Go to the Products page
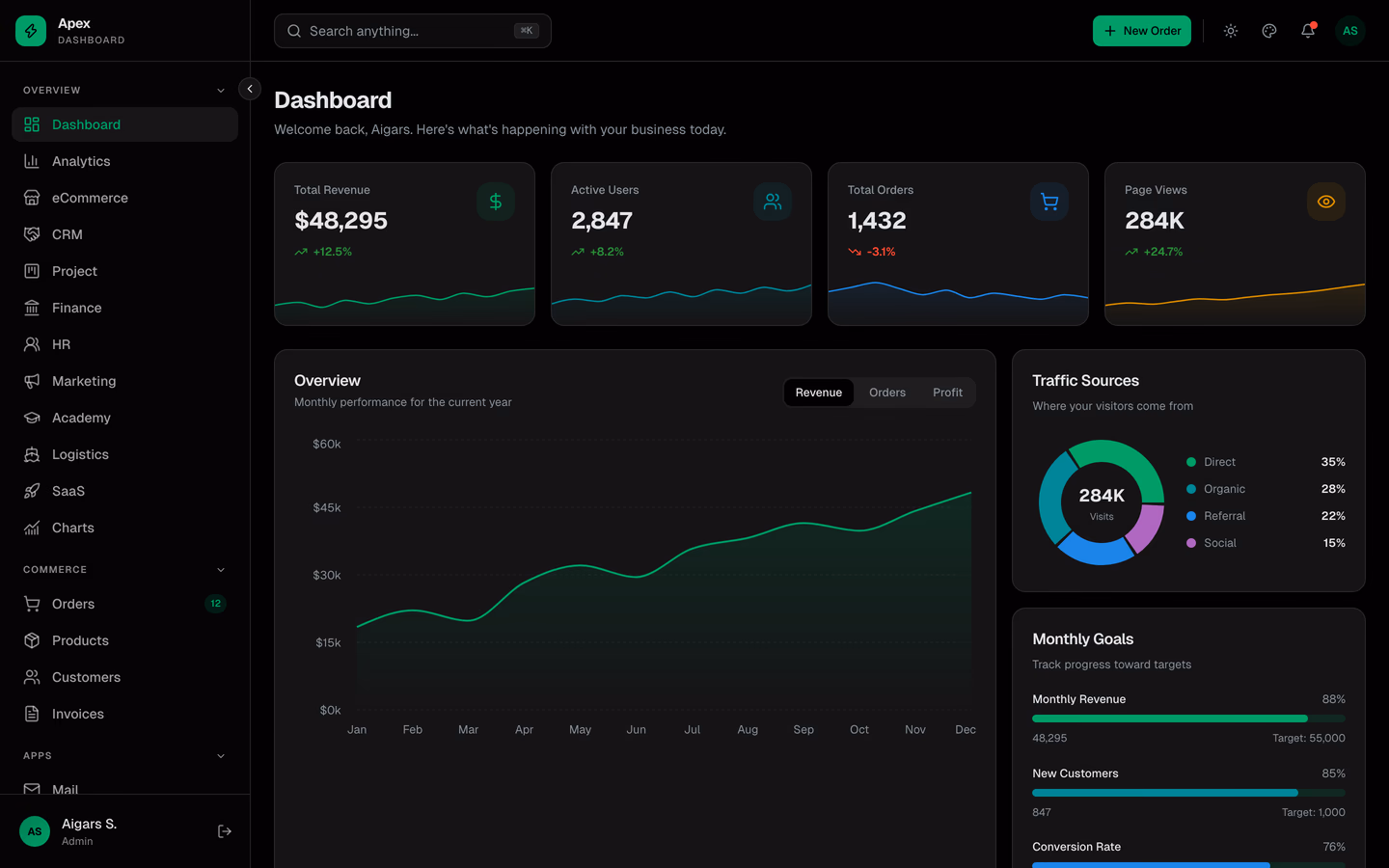The height and width of the screenshot is (868, 1389). (124, 640)
